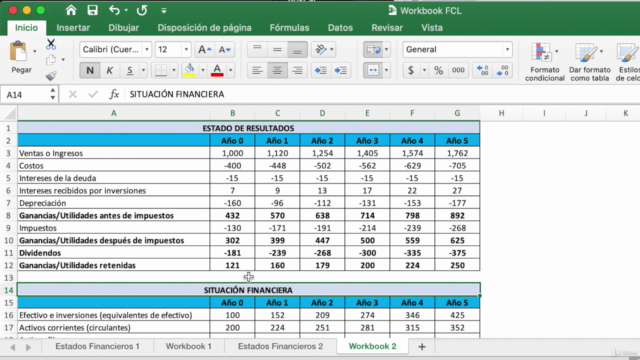Toggle wrap text button

[x=373, y=49]
